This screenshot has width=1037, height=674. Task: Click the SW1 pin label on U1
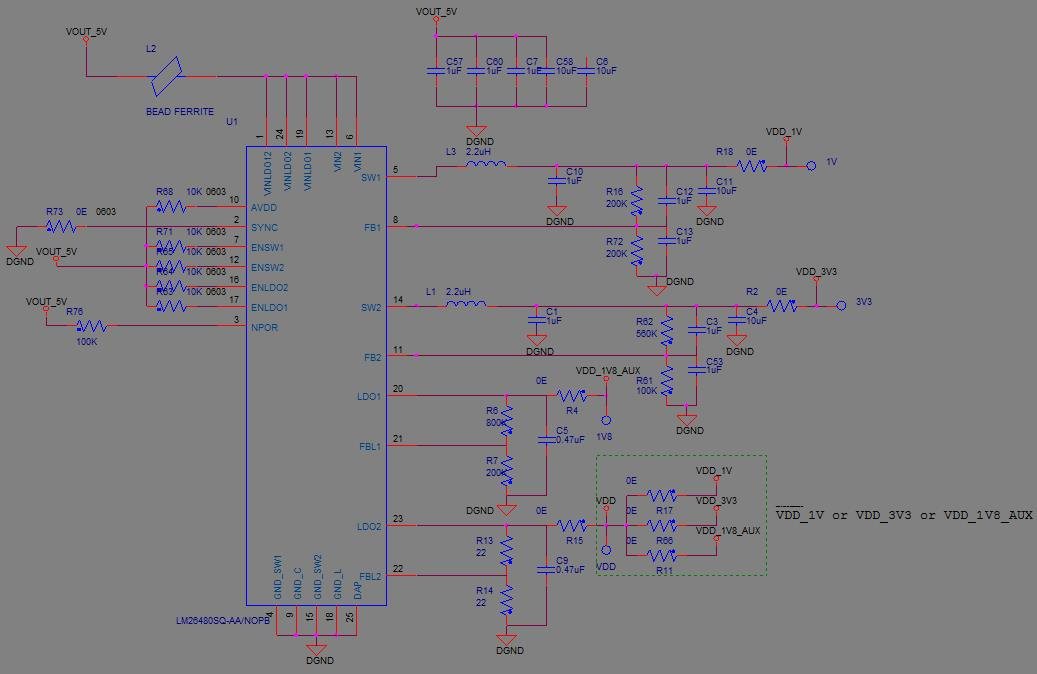pyautogui.click(x=371, y=177)
